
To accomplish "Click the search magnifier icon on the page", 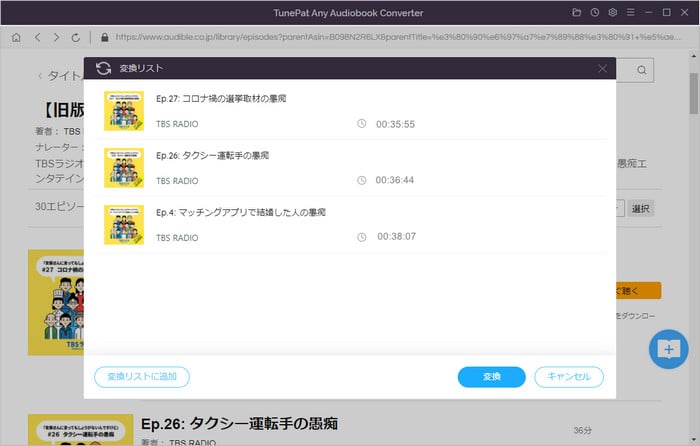I will coord(642,70).
